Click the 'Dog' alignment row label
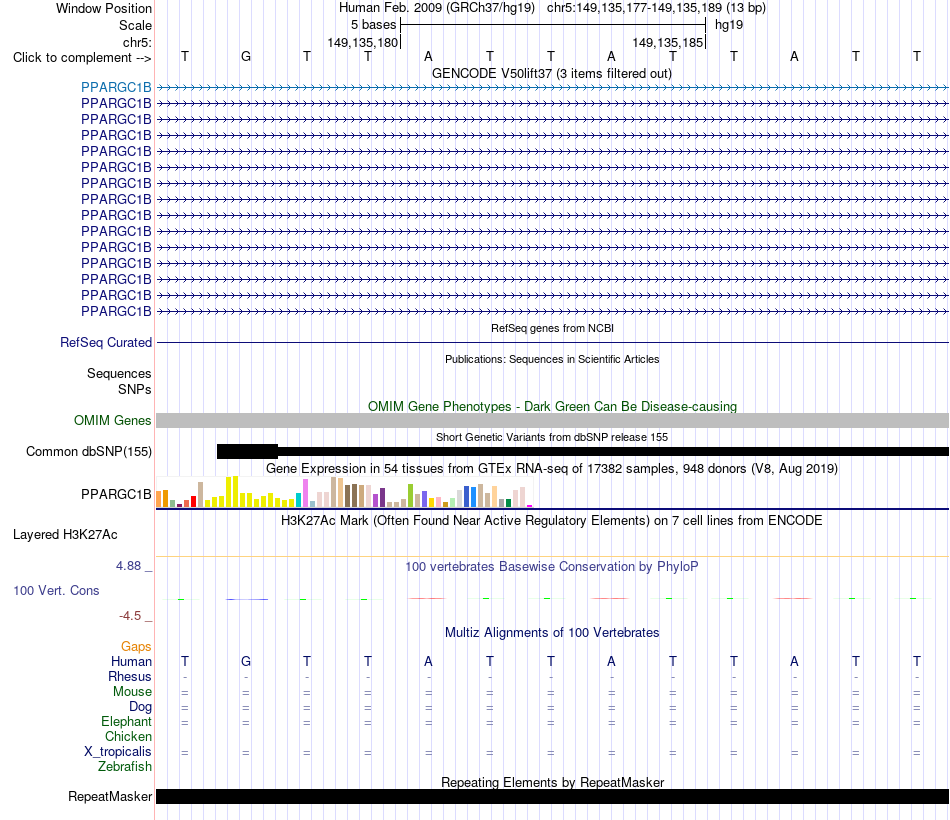 coord(140,707)
